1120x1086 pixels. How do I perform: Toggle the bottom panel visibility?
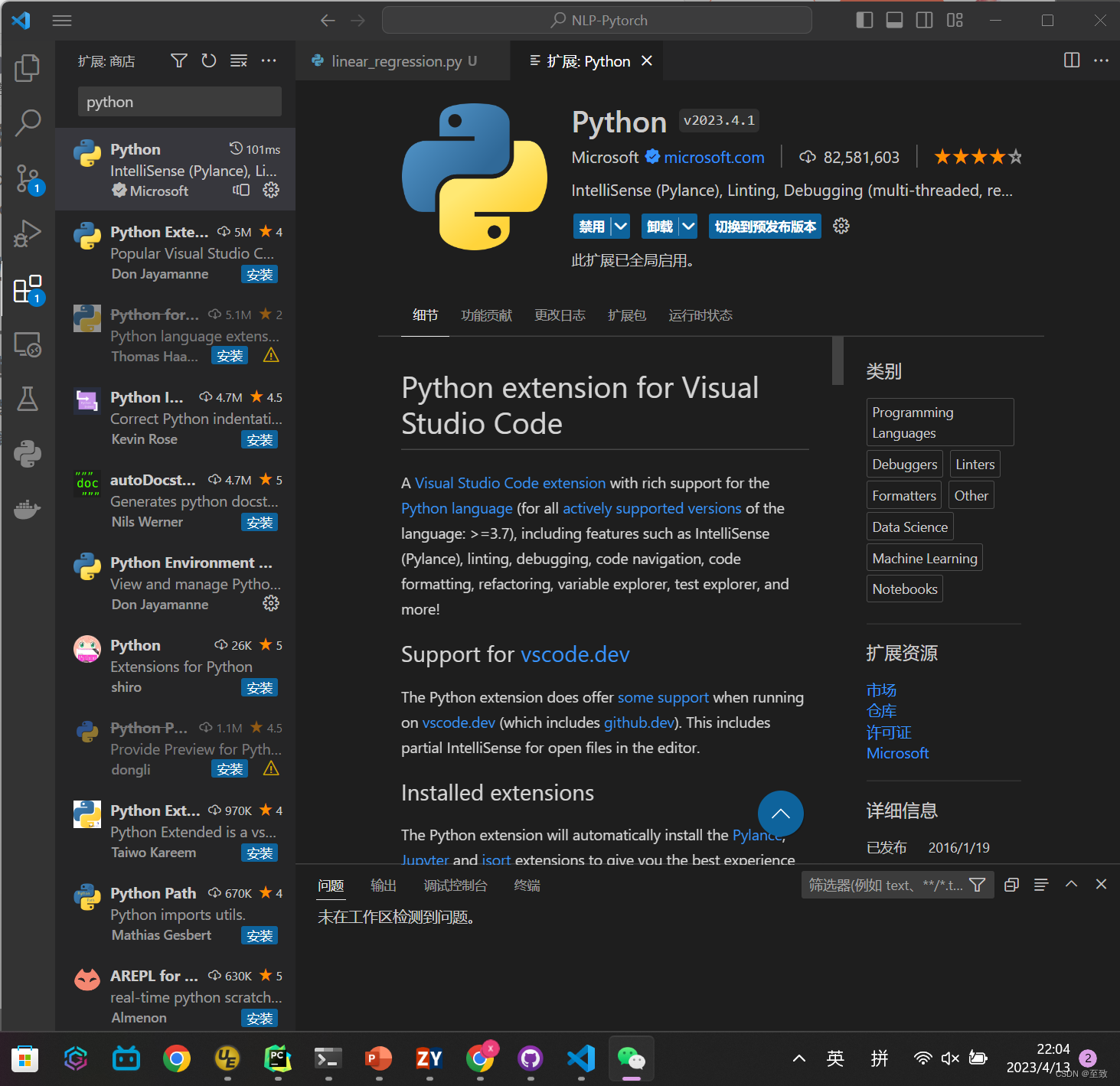pos(894,21)
